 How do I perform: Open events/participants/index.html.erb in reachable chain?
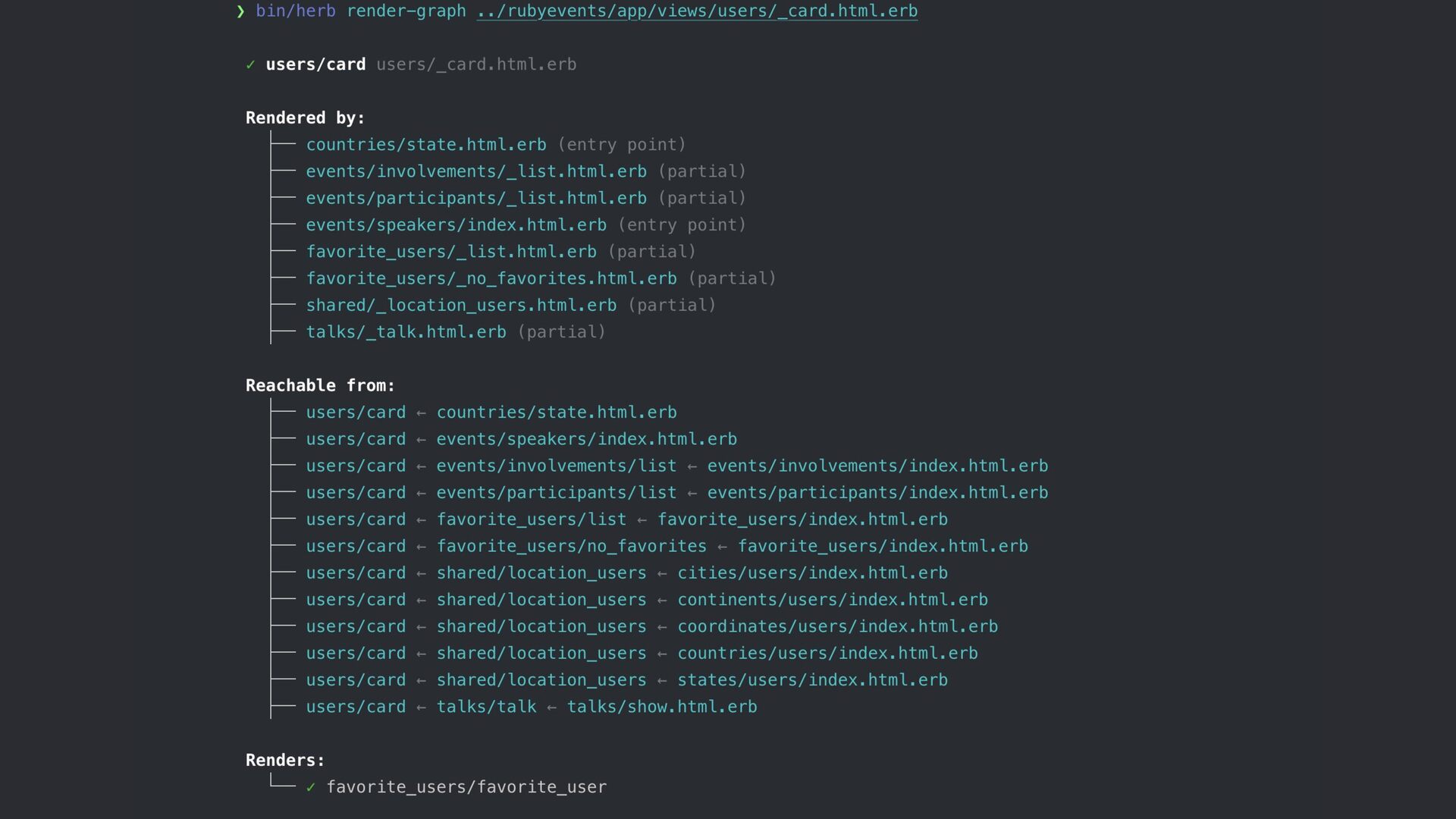[877, 493]
